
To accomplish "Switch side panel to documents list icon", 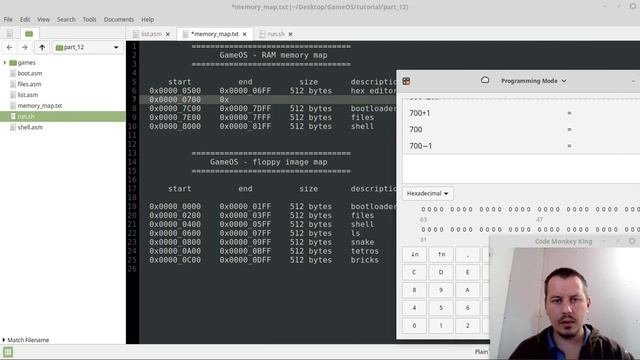I will 10,33.
